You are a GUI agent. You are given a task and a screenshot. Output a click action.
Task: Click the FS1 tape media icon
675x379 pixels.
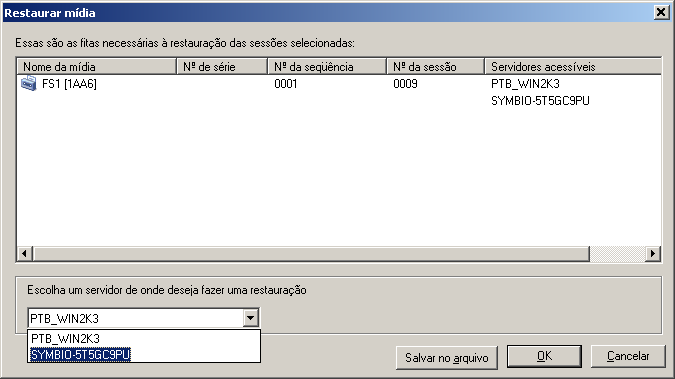point(28,83)
